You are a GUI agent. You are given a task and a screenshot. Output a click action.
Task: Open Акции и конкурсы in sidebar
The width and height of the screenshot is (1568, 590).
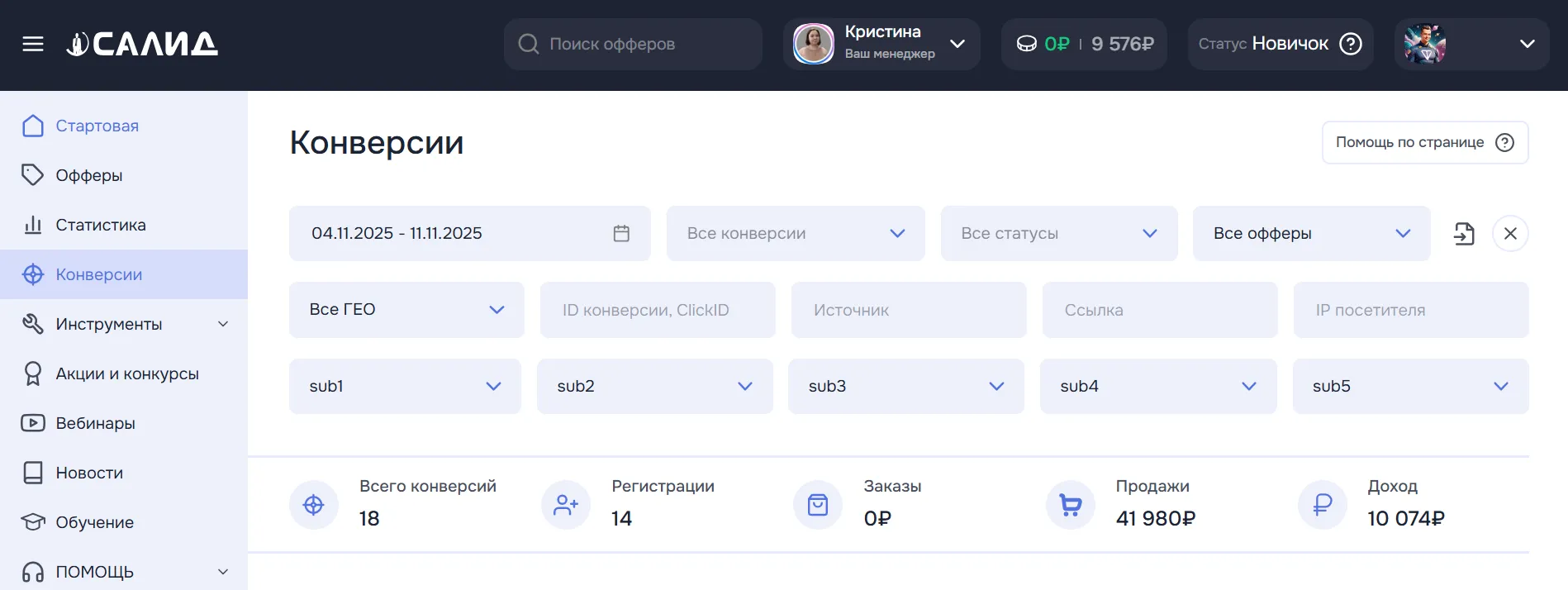coord(124,374)
